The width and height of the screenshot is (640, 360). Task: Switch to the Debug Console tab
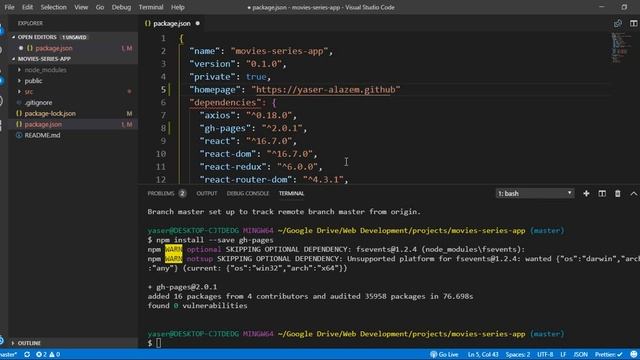tap(248, 193)
